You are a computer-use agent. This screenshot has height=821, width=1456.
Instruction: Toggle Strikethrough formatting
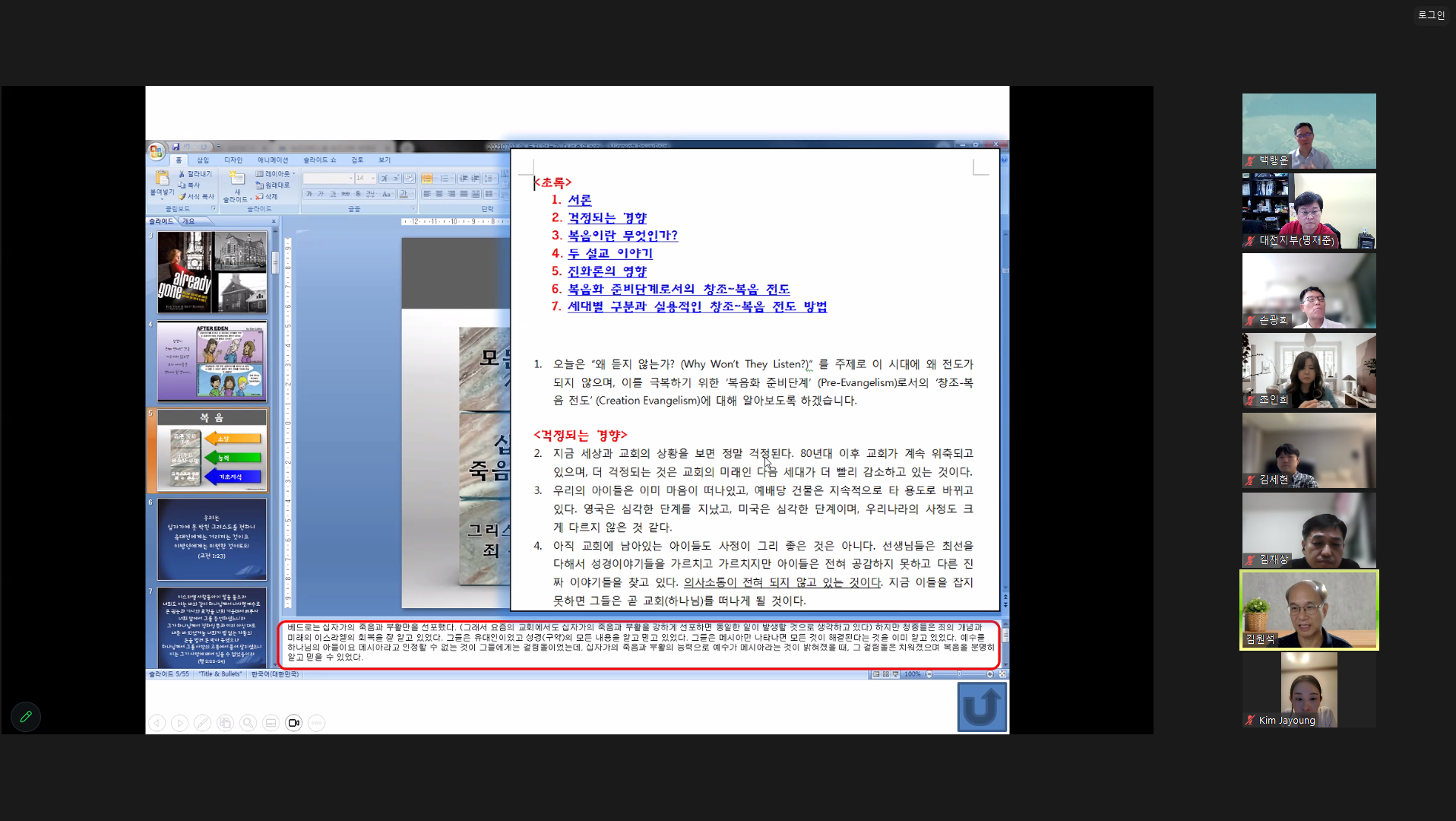coord(345,194)
